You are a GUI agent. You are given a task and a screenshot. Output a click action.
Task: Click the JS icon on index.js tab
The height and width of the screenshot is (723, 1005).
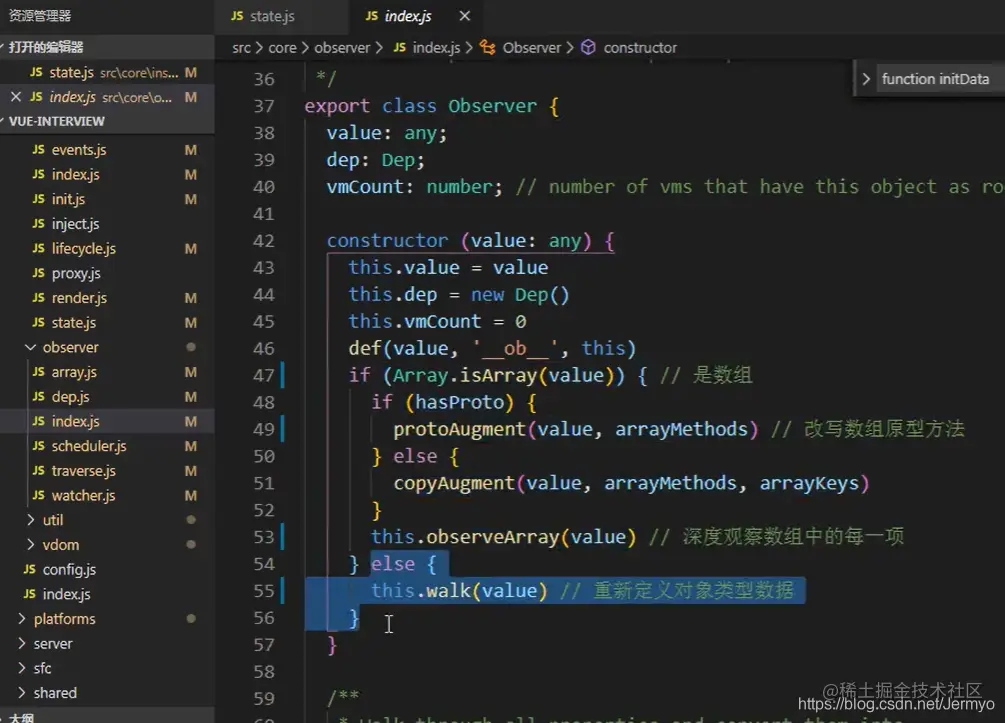coord(372,16)
